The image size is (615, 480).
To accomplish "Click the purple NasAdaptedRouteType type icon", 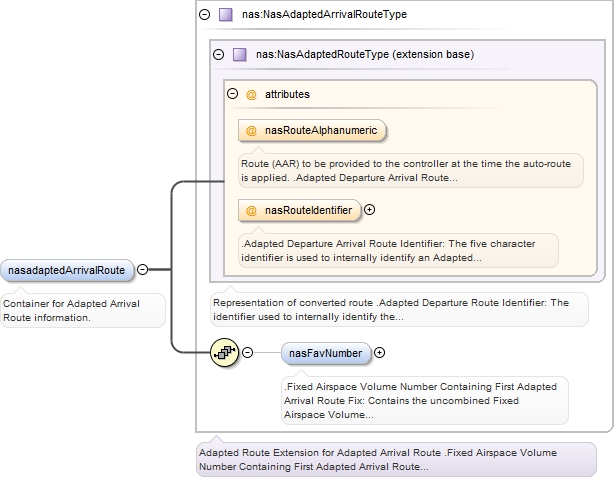I will [x=239, y=55].
